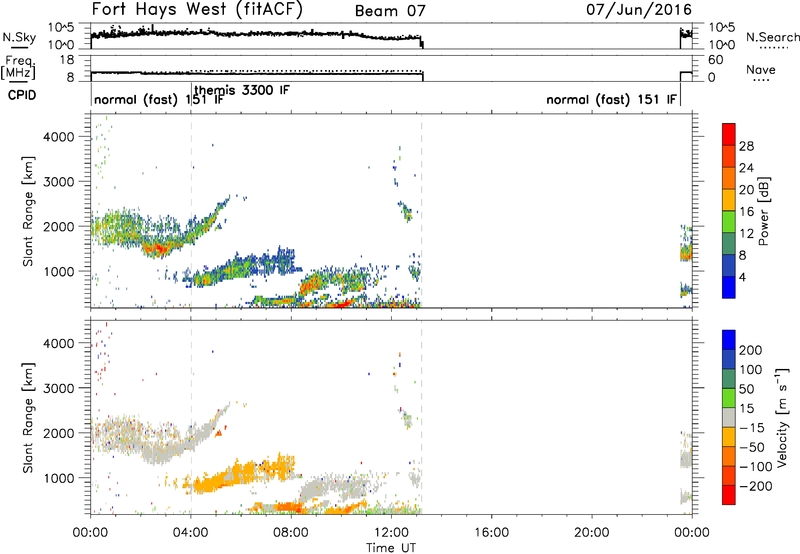The image size is (800, 554).
Task: Click the '20' tick on Power colorbar
Action: click(x=746, y=190)
